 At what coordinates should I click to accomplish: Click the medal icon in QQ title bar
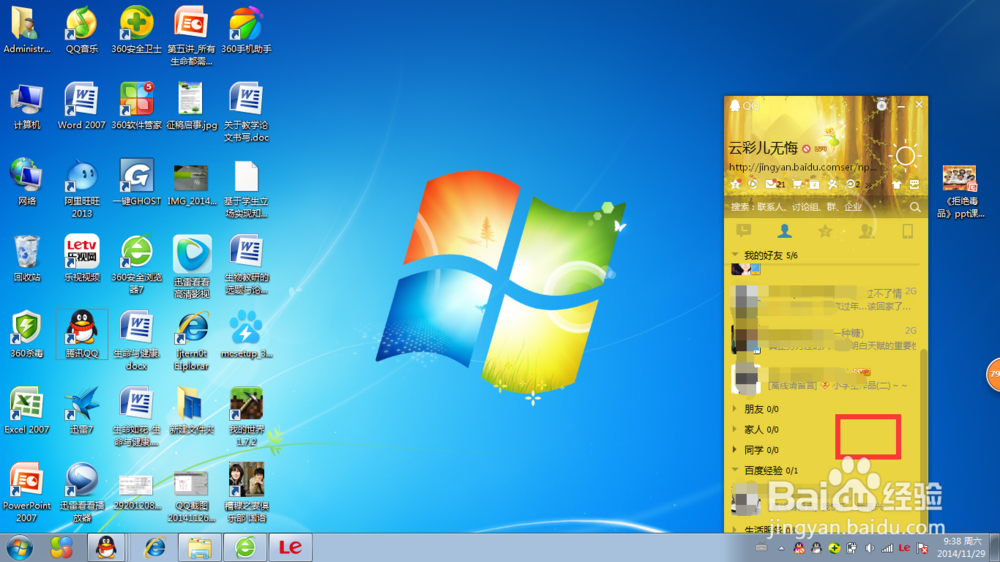tap(881, 105)
